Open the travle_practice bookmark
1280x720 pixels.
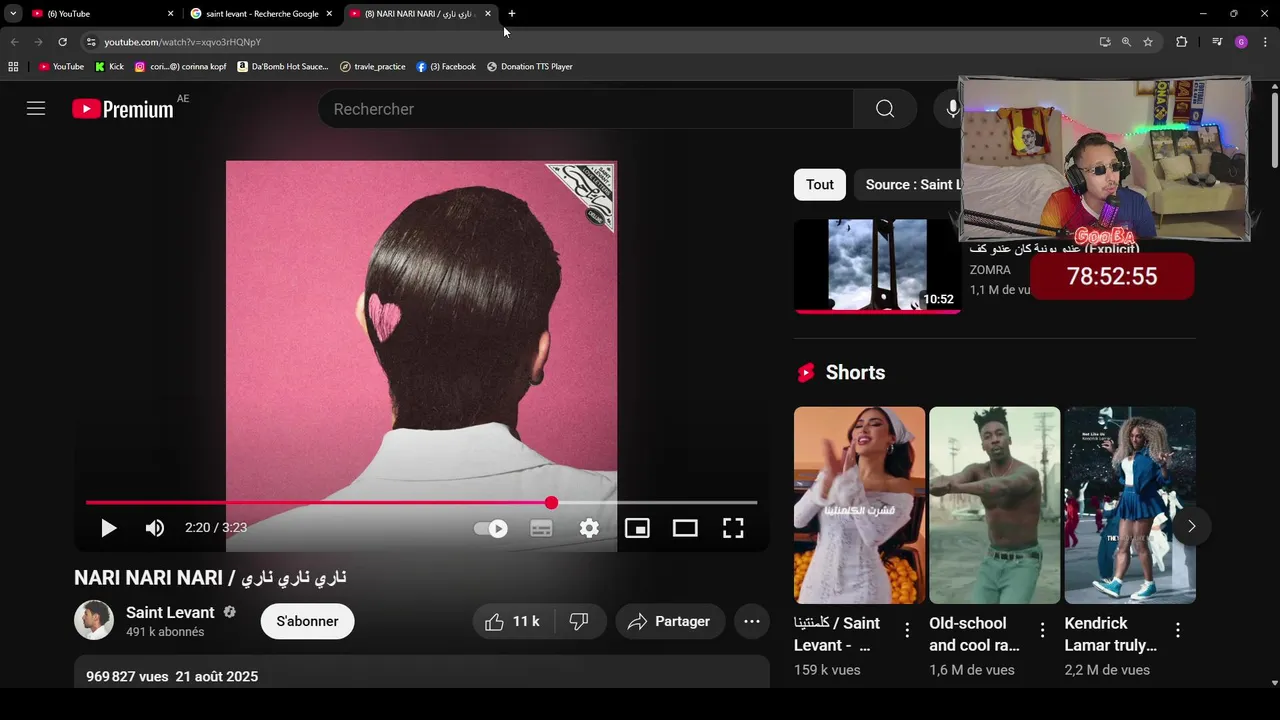pos(373,67)
